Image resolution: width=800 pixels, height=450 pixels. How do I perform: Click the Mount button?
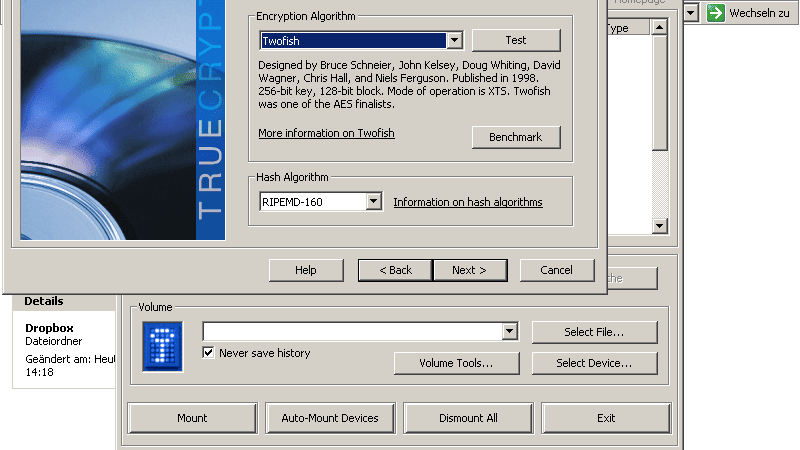pyautogui.click(x=192, y=418)
